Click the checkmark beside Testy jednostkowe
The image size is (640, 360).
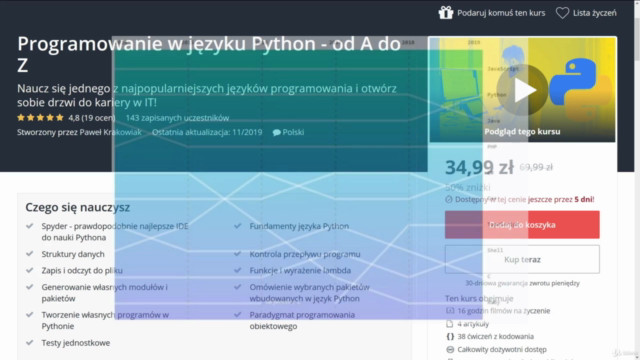(x=29, y=342)
